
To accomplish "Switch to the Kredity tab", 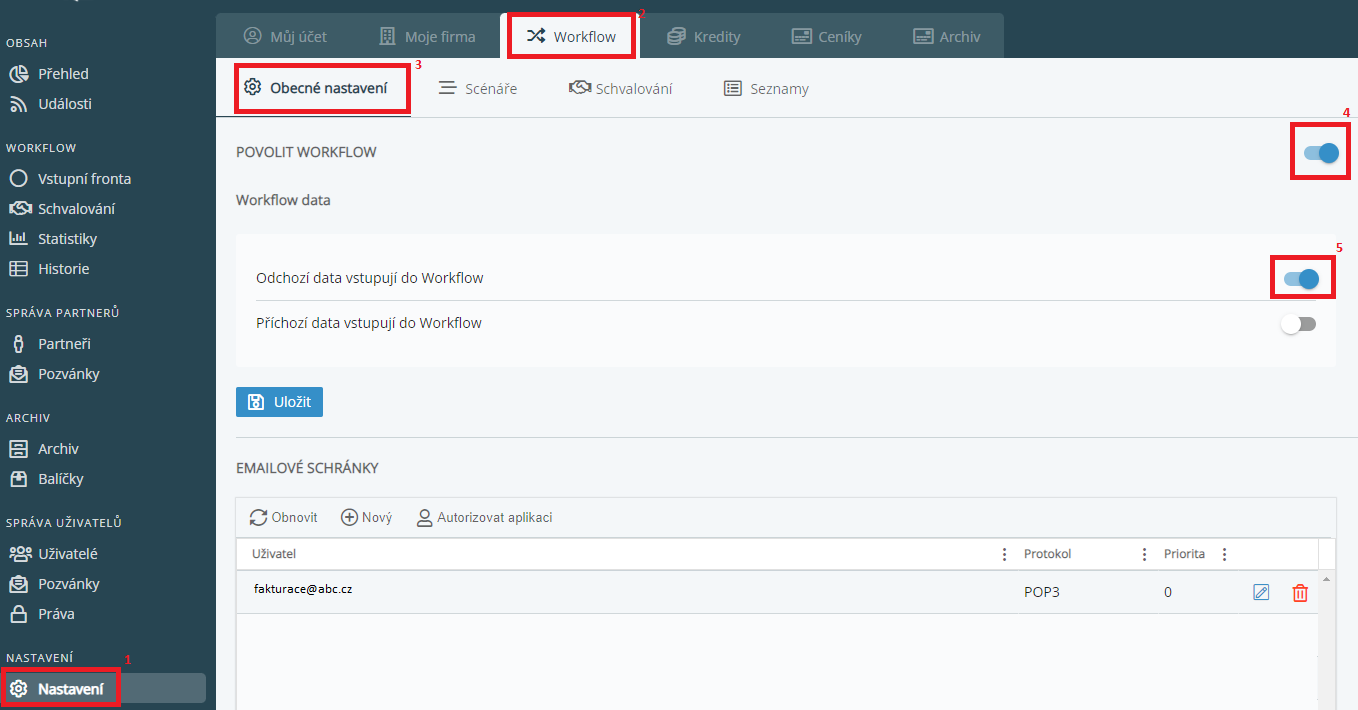I will pos(705,37).
